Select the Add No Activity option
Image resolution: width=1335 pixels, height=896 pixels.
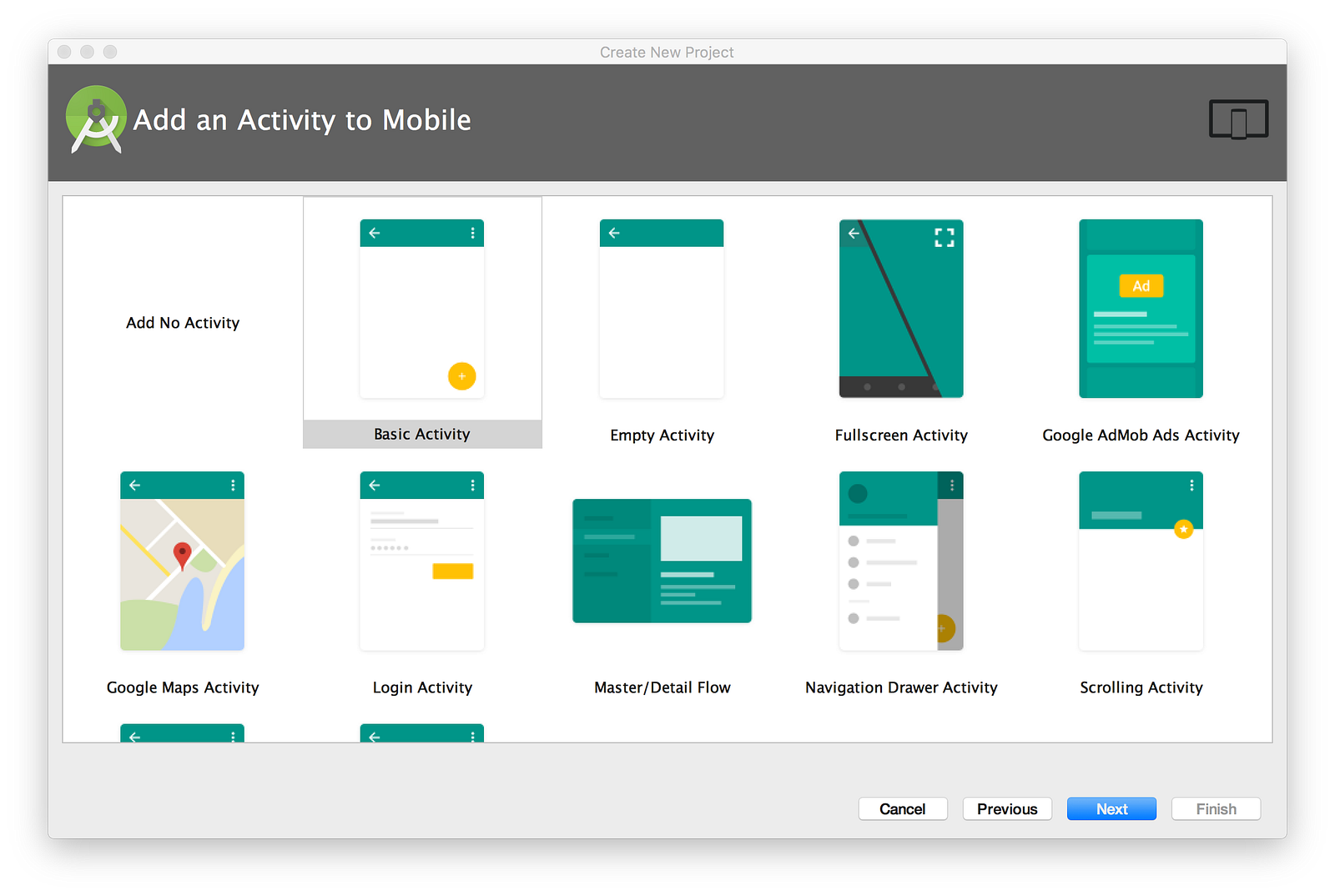(x=183, y=323)
